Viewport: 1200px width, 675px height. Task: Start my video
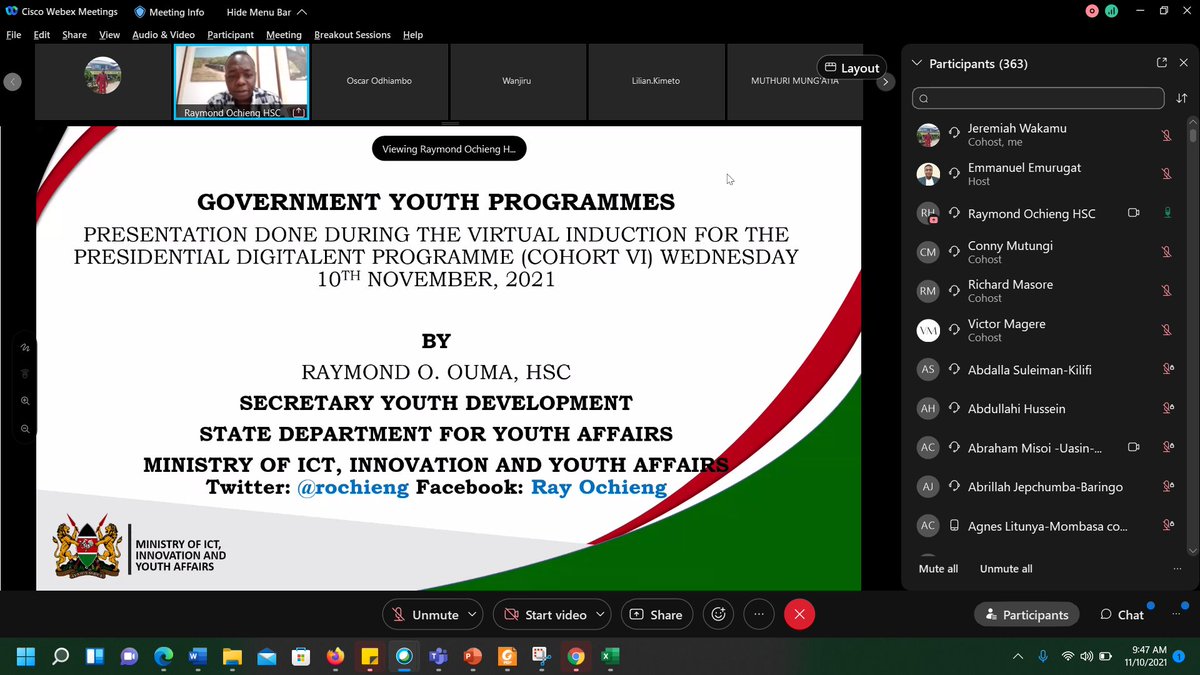[x=545, y=614]
